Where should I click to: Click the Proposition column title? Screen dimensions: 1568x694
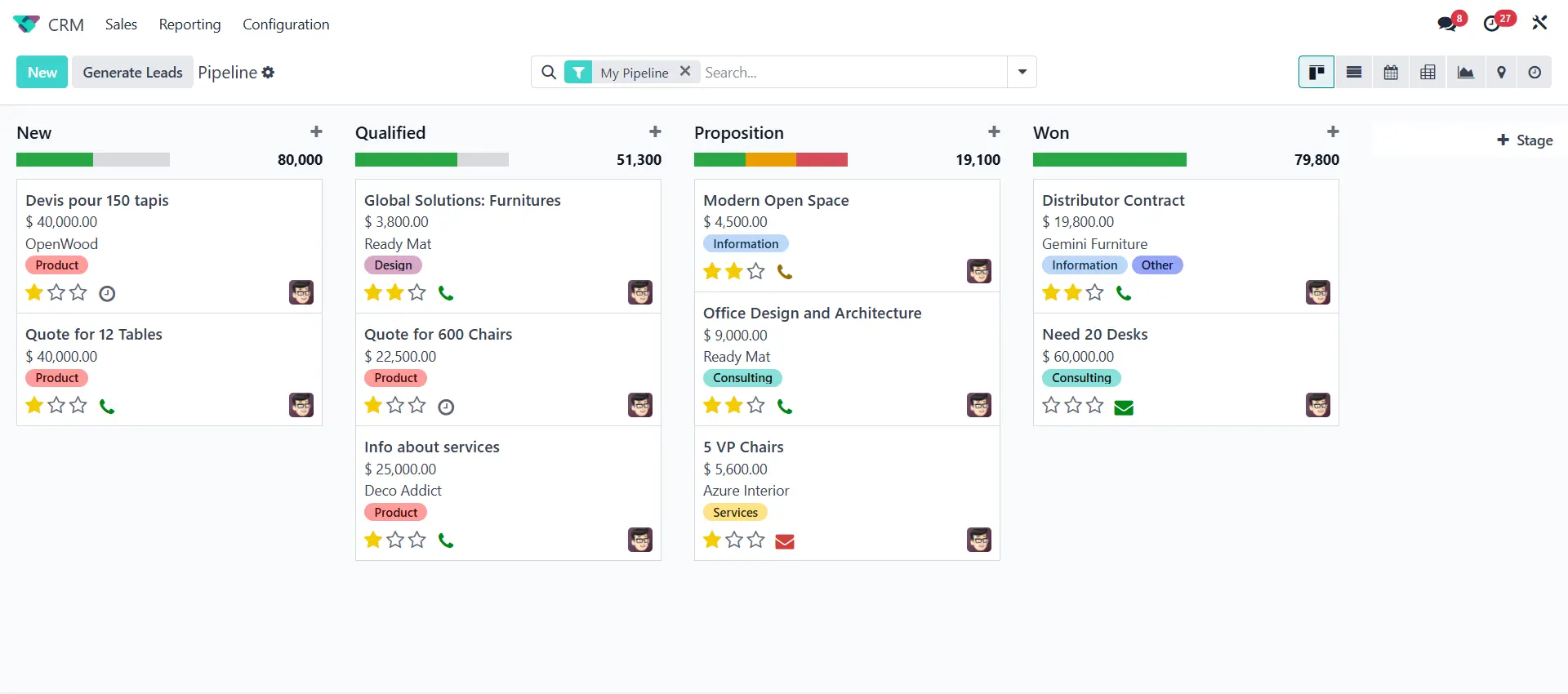click(x=739, y=132)
